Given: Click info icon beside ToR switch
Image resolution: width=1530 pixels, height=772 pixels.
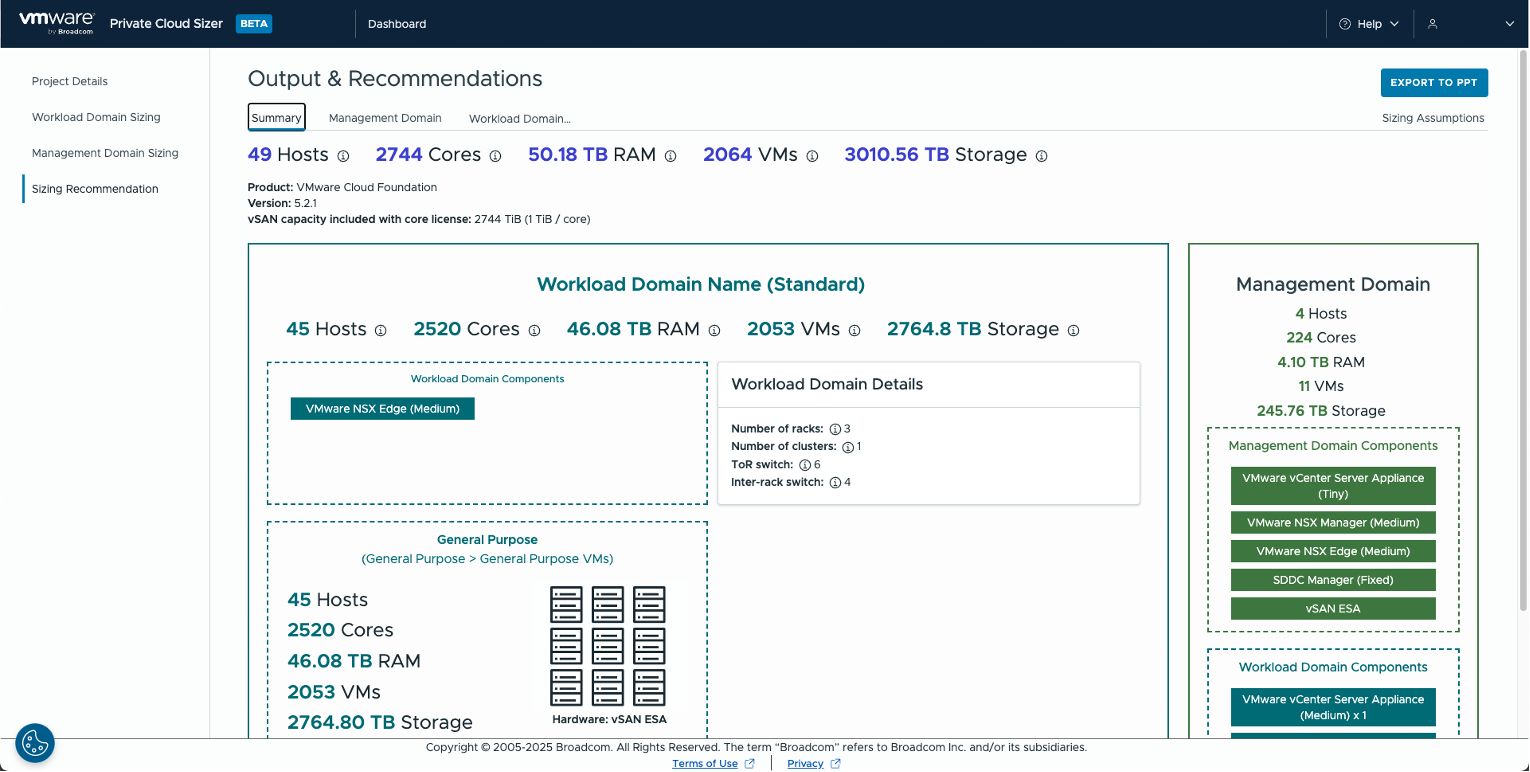Looking at the screenshot, I should (805, 465).
